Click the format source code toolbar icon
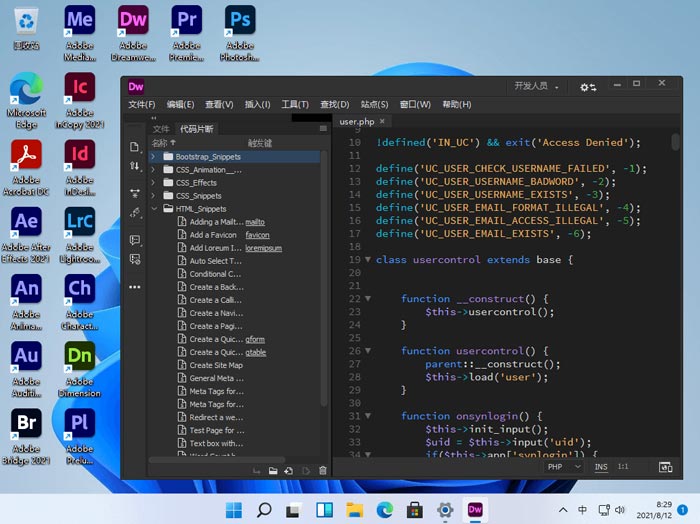700x524 pixels. pyautogui.click(x=134, y=213)
